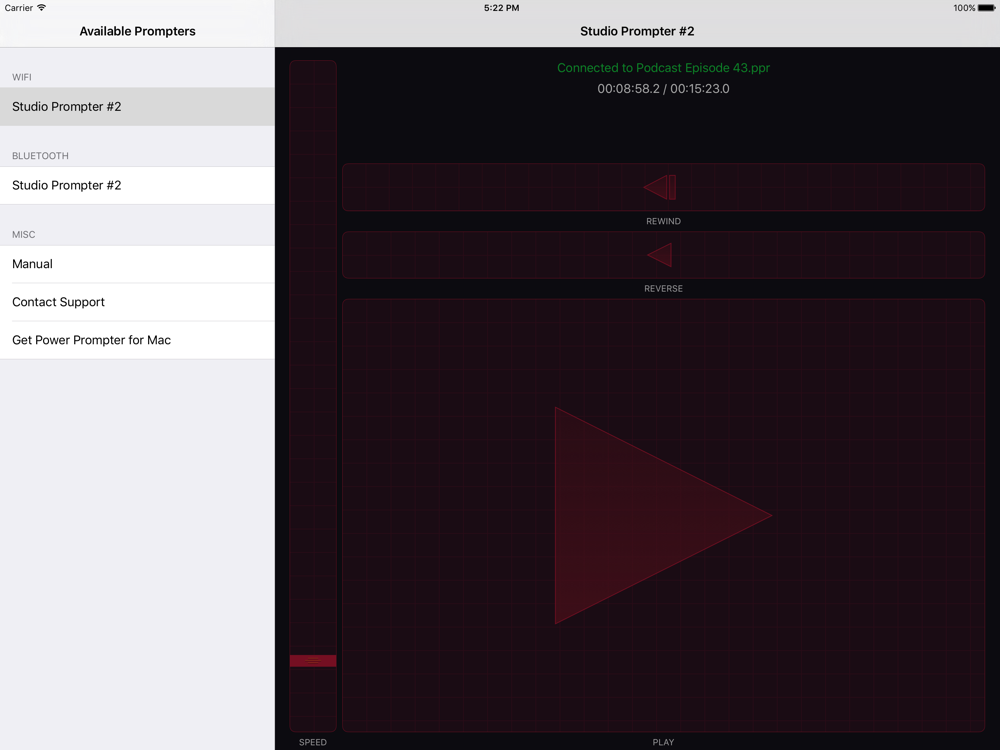Image resolution: width=1000 pixels, height=750 pixels.
Task: Click the Connected to Podcast Episode 43.ppr status
Action: [x=663, y=68]
